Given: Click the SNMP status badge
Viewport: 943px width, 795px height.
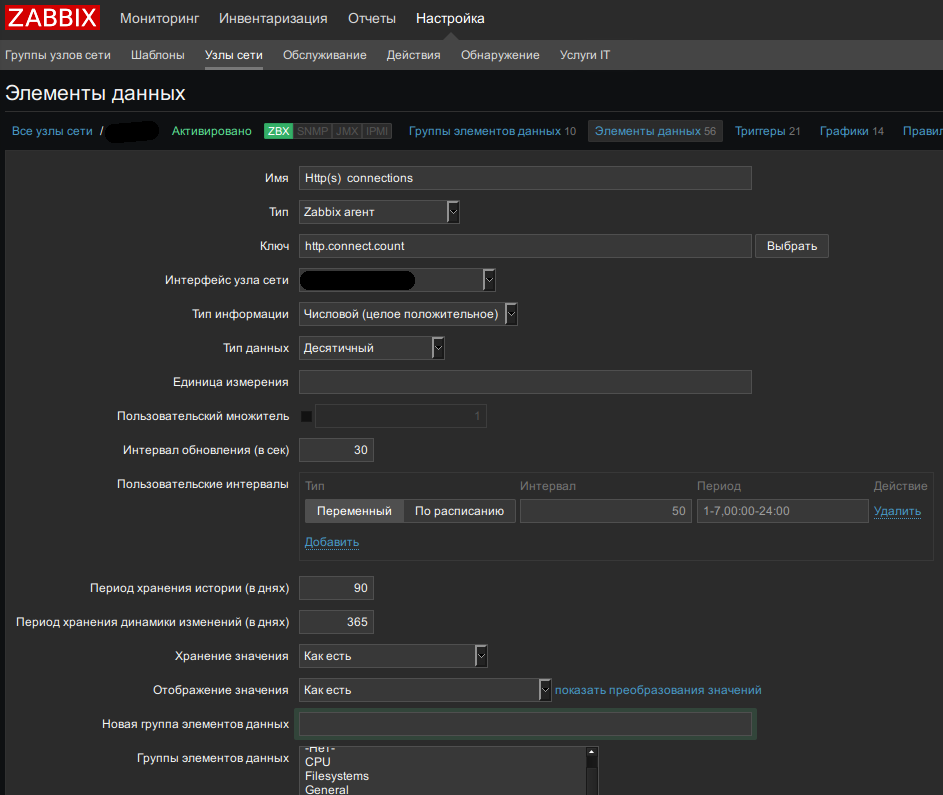Looking at the screenshot, I should pos(312,131).
